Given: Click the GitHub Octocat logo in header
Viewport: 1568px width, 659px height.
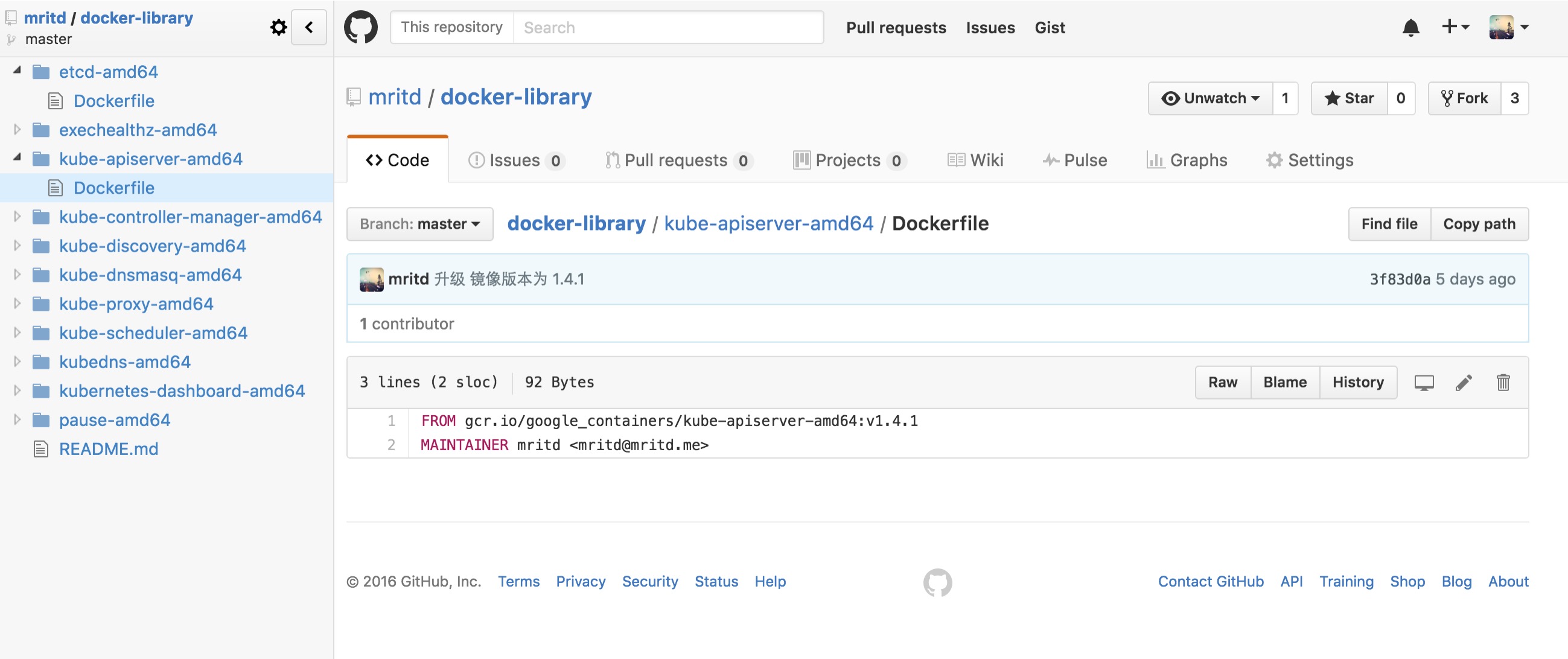Looking at the screenshot, I should pyautogui.click(x=361, y=27).
